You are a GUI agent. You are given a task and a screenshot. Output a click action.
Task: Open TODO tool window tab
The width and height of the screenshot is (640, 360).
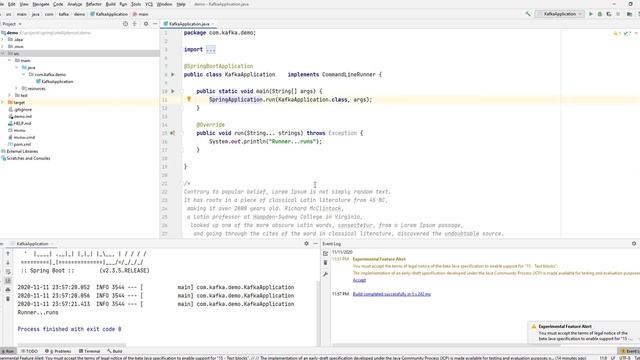[29, 351]
